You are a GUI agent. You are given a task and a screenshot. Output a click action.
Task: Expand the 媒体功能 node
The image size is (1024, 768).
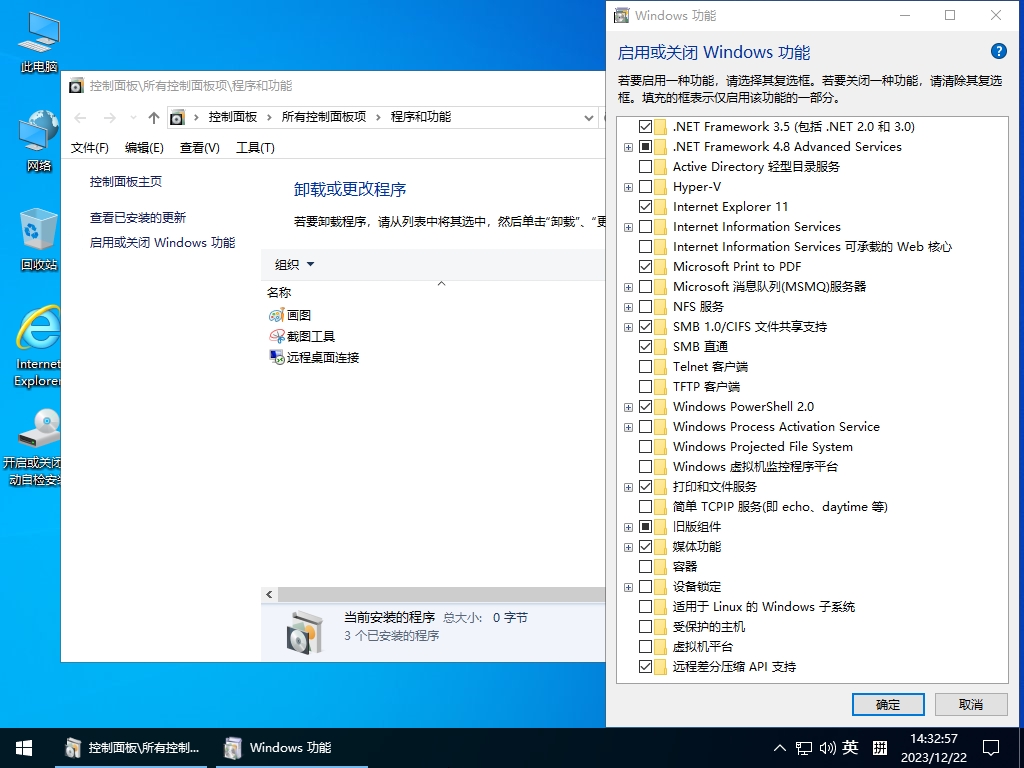tap(628, 547)
